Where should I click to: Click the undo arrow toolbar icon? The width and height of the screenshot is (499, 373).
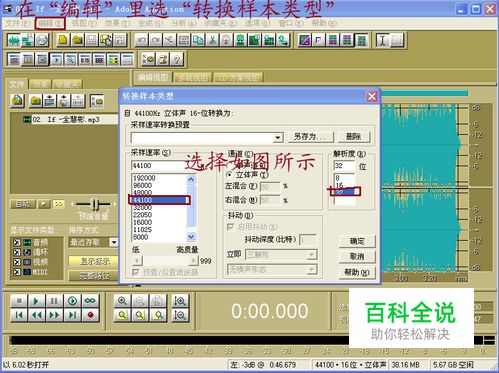tap(142, 40)
